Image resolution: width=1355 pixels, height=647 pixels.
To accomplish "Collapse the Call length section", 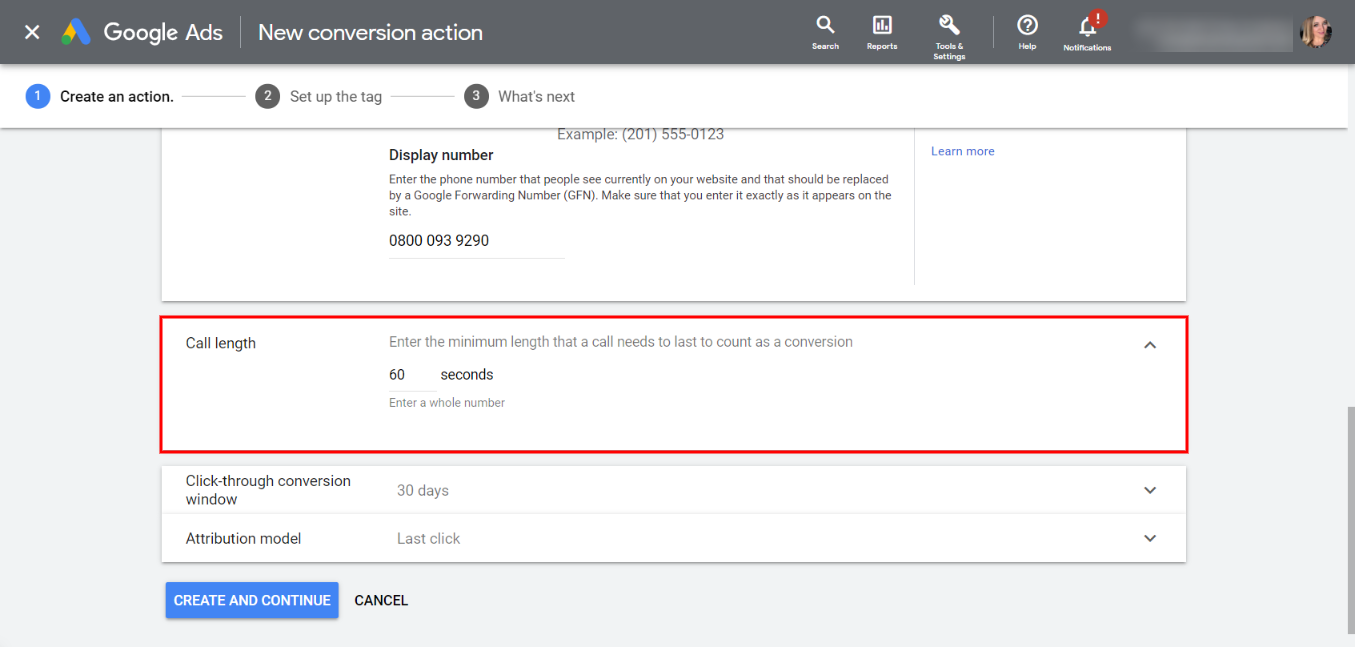I will (x=1149, y=343).
